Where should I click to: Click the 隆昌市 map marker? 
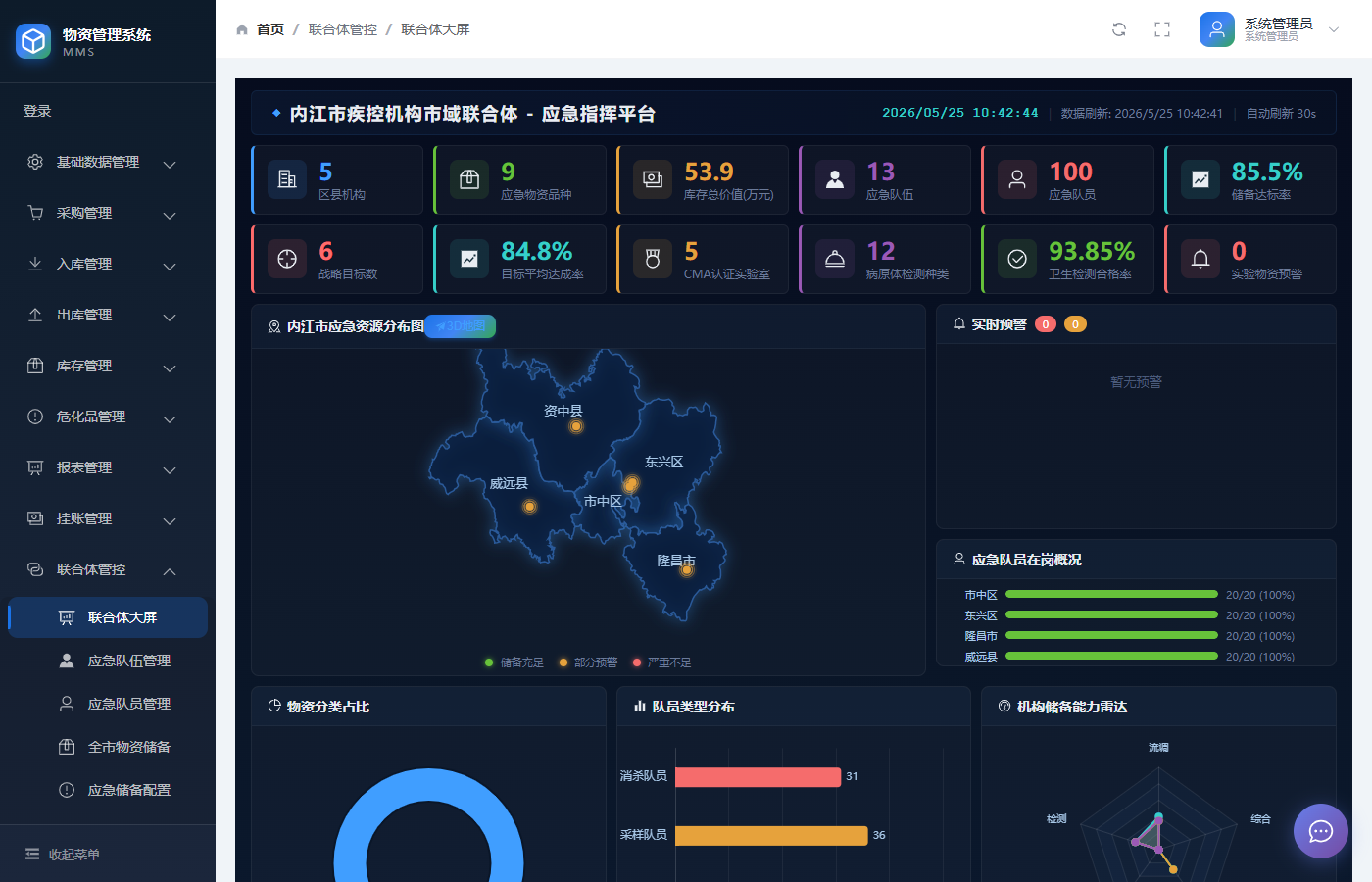tap(687, 570)
